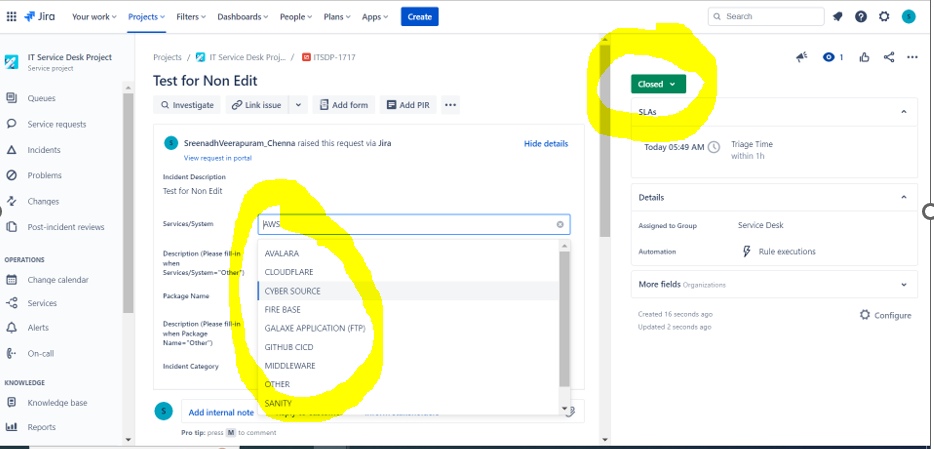
Task: Select OTHER from the dropdown list
Action: click(408, 384)
